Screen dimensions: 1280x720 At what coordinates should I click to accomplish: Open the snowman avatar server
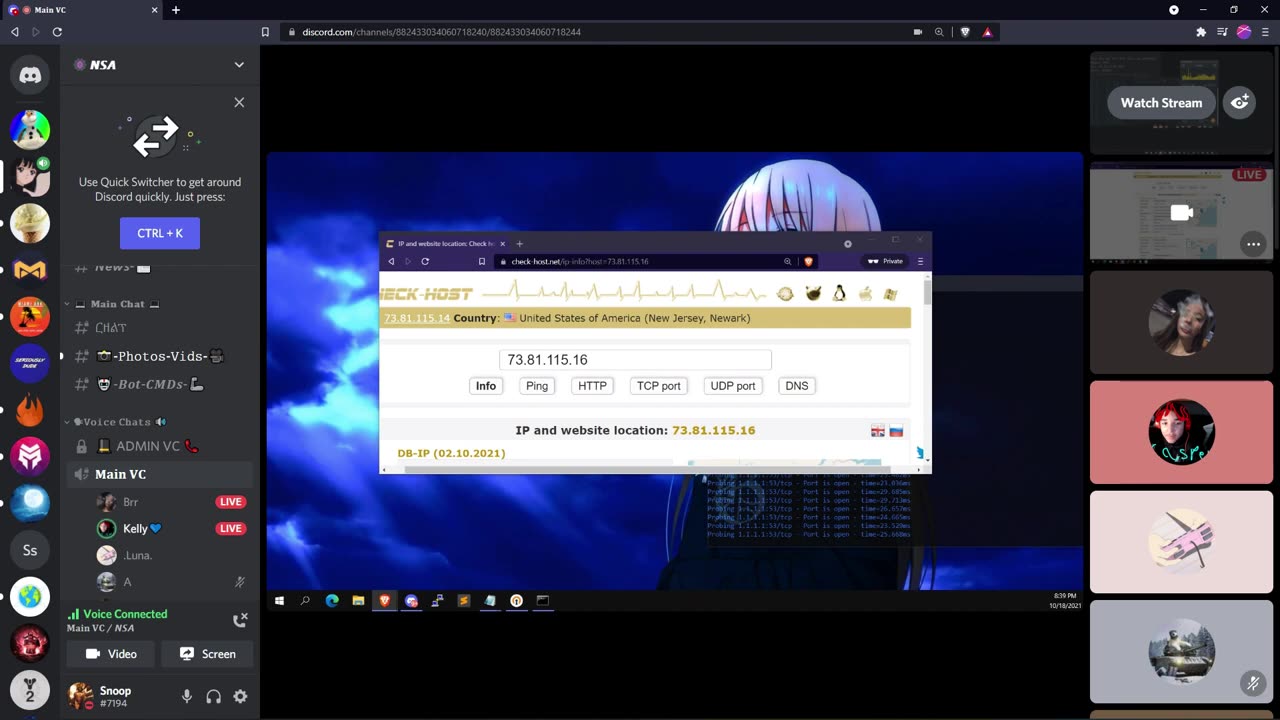tap(30, 129)
